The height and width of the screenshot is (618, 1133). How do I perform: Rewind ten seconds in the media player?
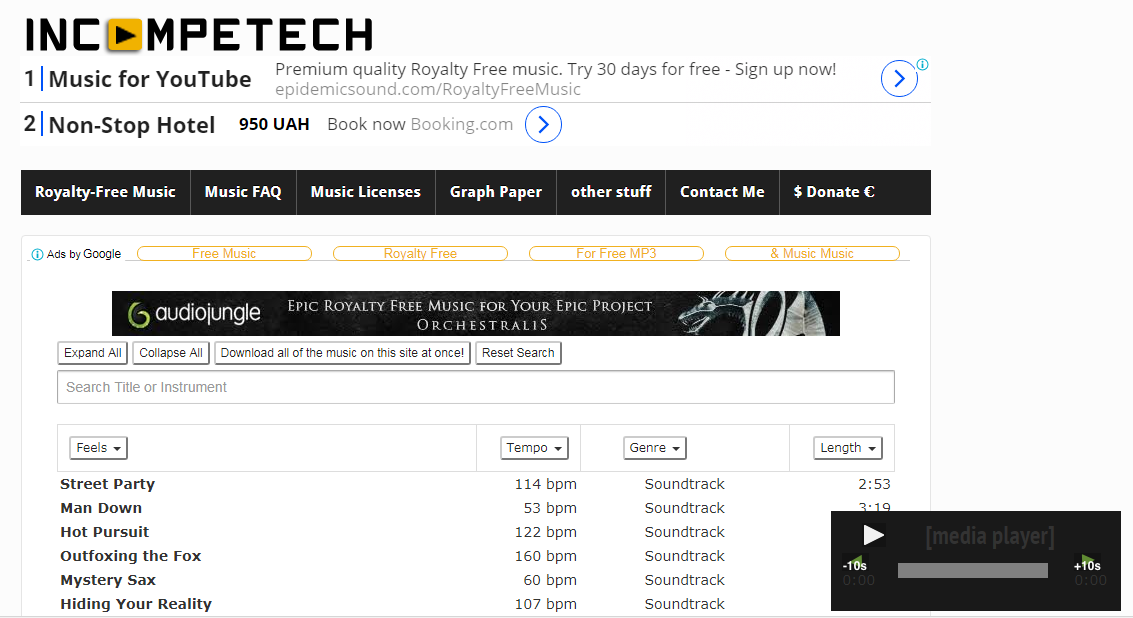tap(855, 564)
